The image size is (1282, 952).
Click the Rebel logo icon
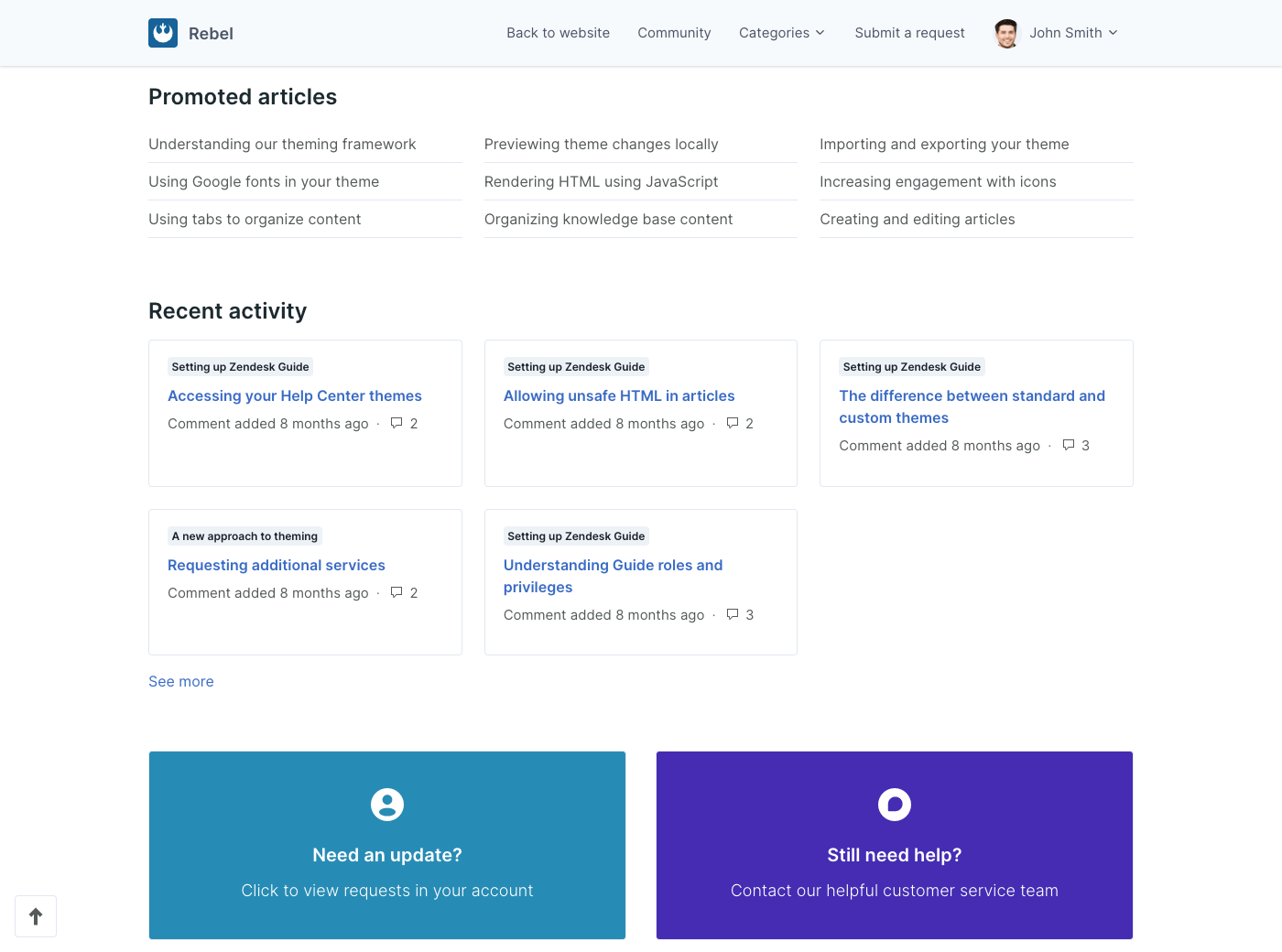tap(163, 33)
